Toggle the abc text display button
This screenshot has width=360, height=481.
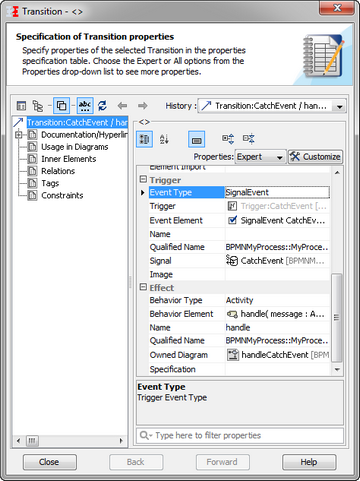pyautogui.click(x=85, y=106)
